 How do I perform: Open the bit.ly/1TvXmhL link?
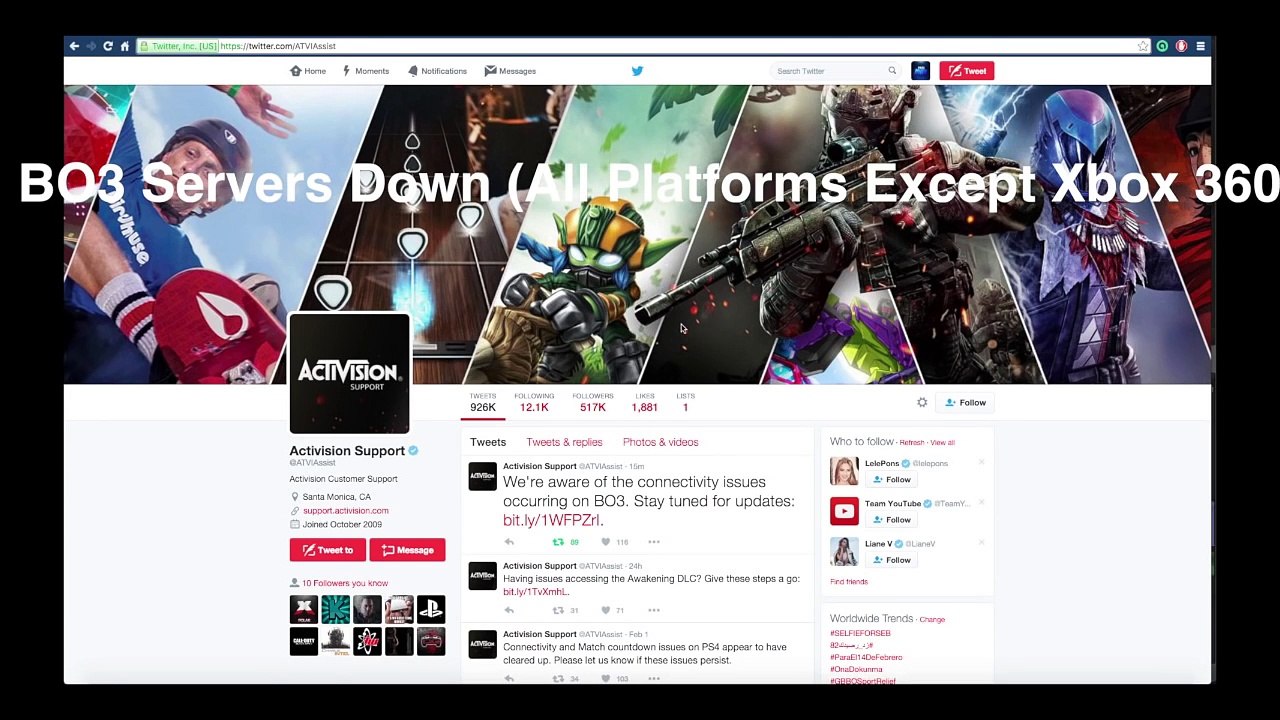tap(536, 592)
